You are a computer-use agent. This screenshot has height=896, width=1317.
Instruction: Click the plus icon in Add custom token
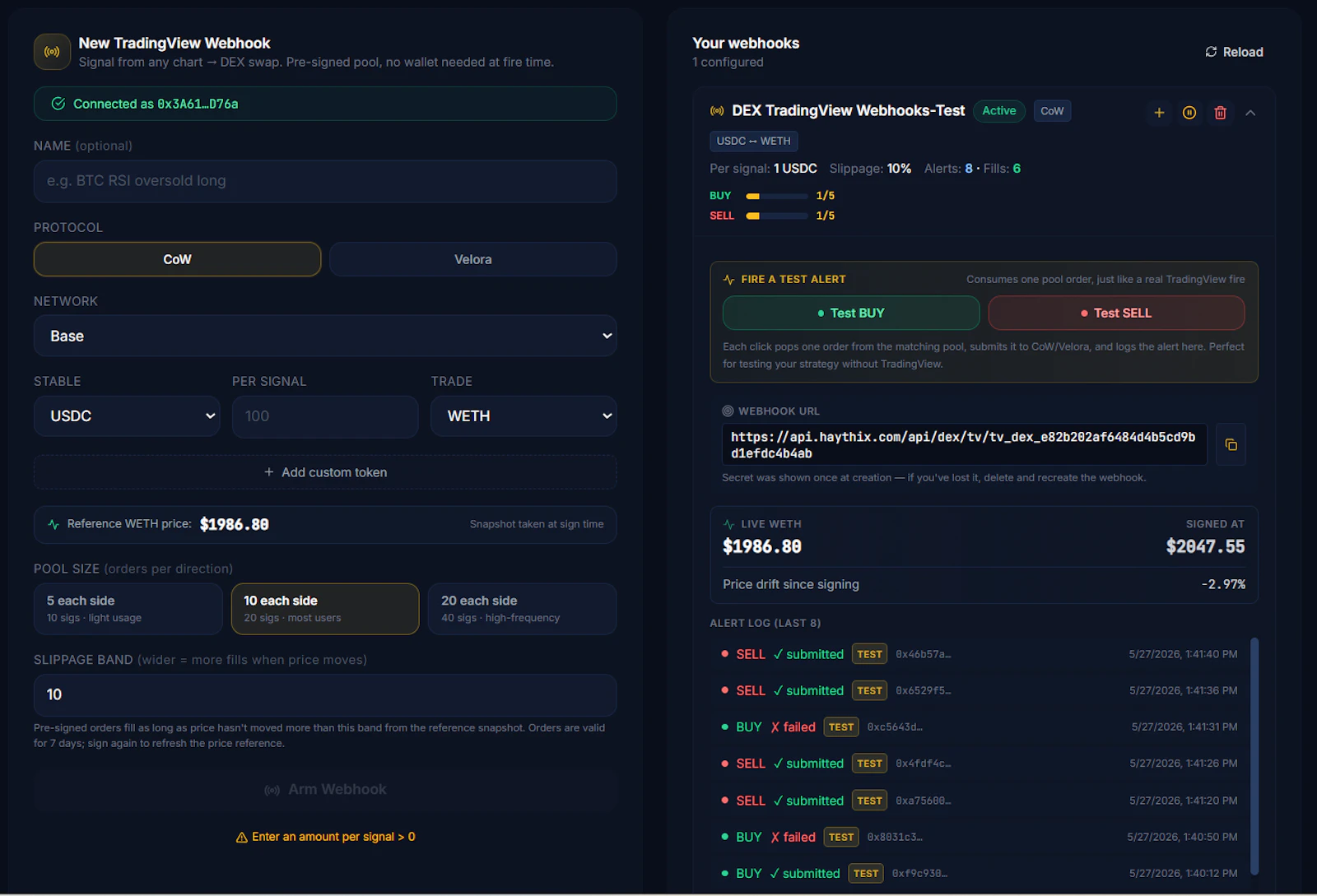[x=269, y=472]
